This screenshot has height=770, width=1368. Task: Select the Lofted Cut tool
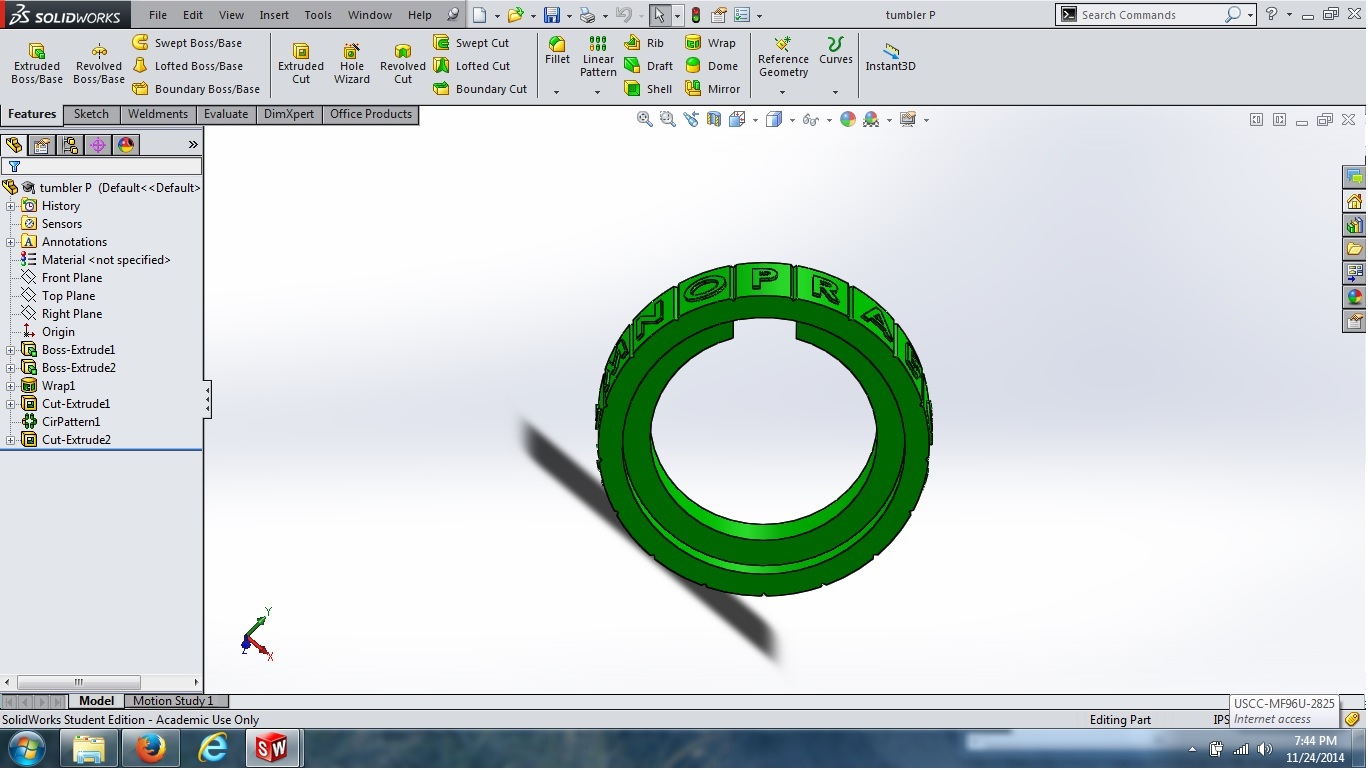pos(471,66)
